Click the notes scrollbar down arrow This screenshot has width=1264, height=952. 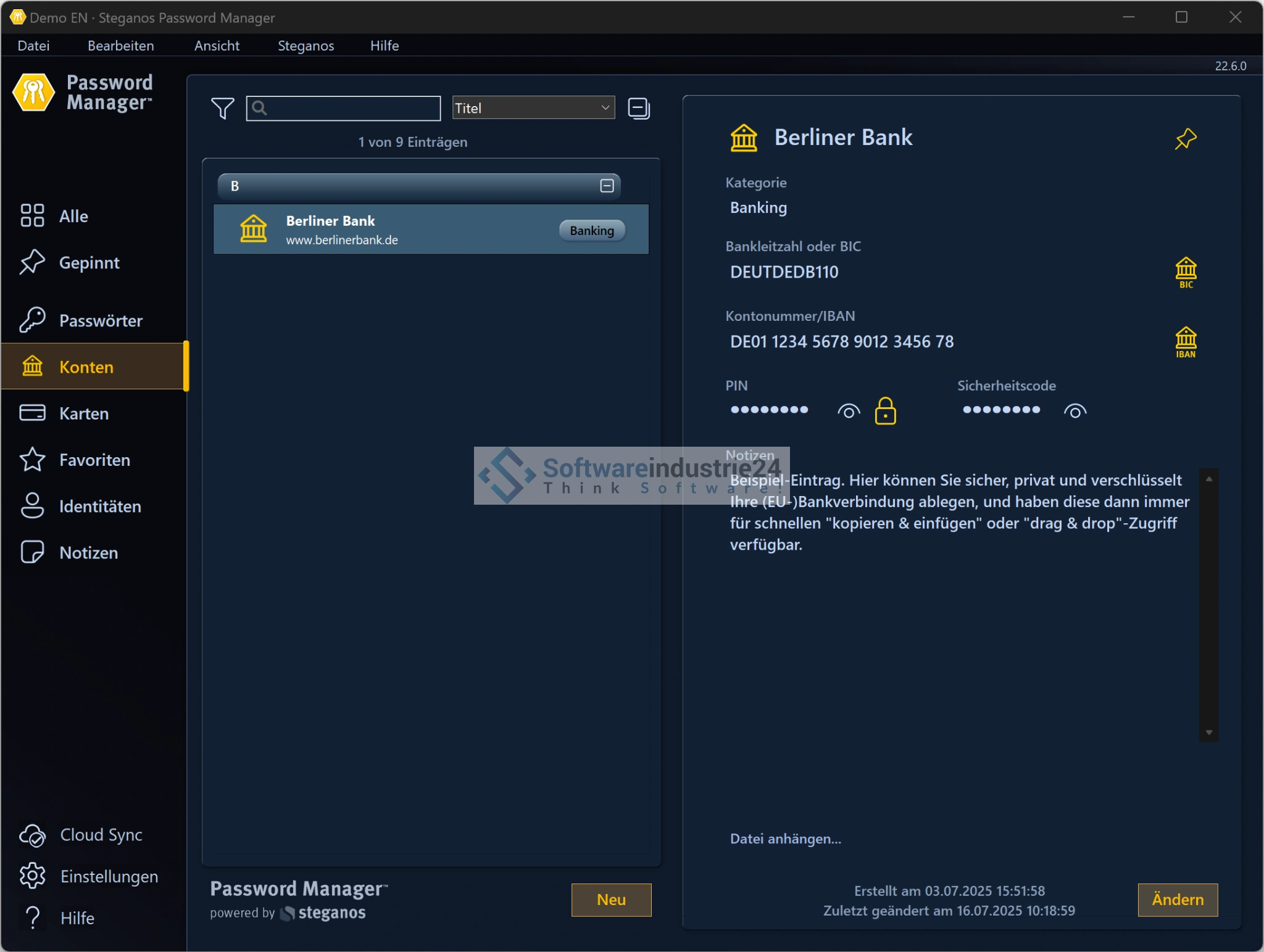(1208, 732)
